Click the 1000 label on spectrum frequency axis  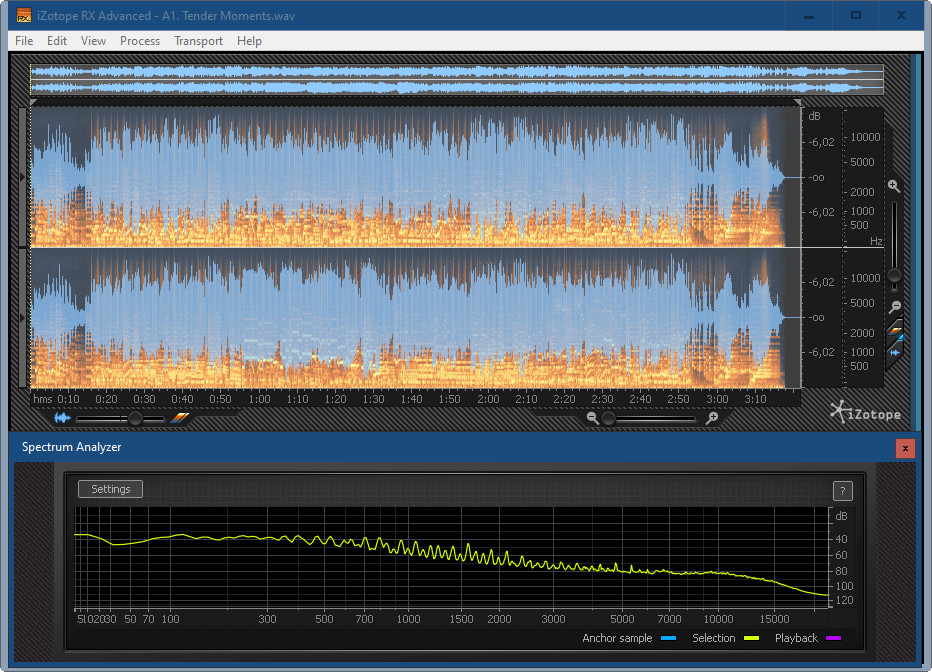(408, 619)
